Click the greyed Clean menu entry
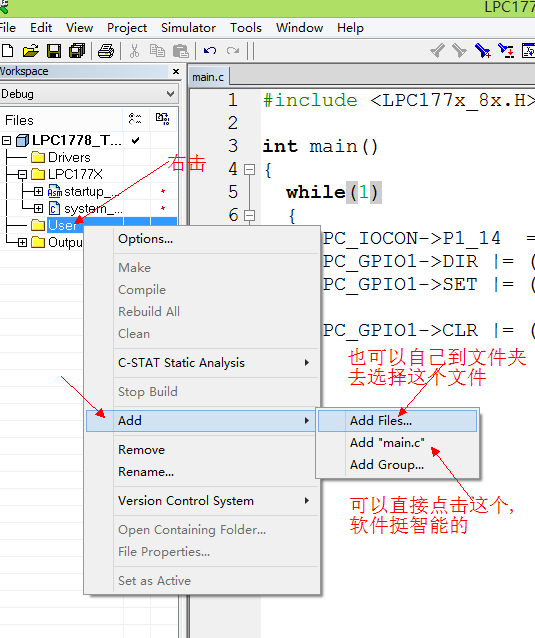 [x=202, y=333]
